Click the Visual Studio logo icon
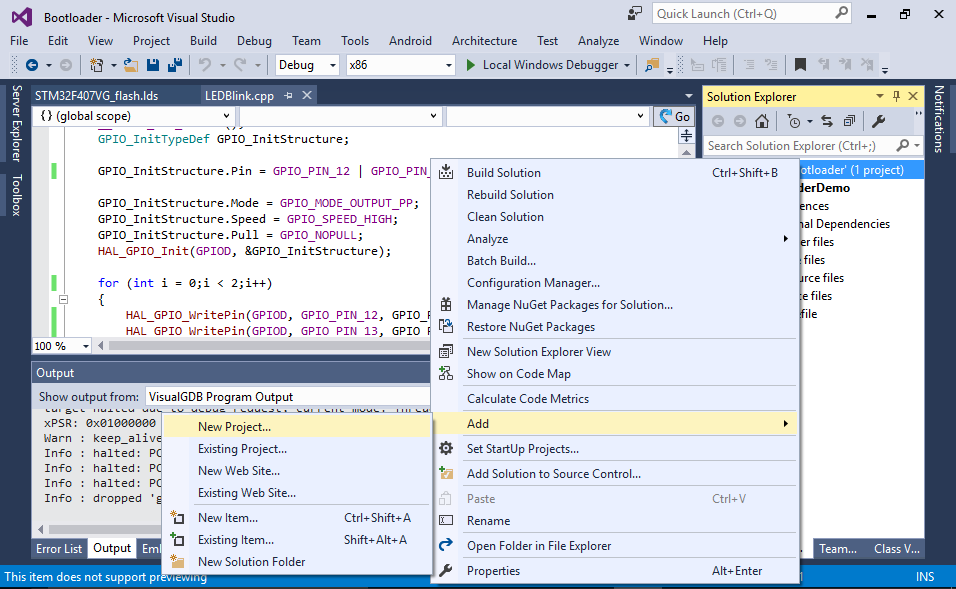Viewport: 956px width, 589px height. pyautogui.click(x=22, y=16)
